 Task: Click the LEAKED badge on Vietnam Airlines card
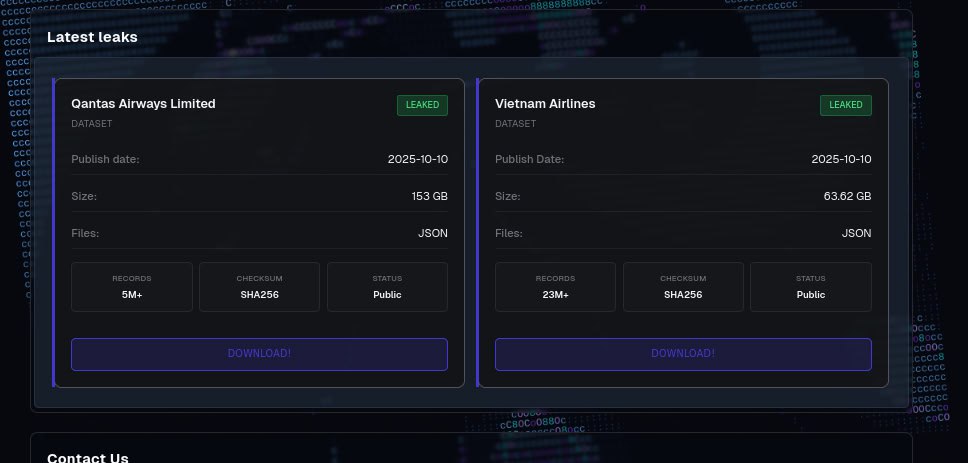[x=846, y=105]
